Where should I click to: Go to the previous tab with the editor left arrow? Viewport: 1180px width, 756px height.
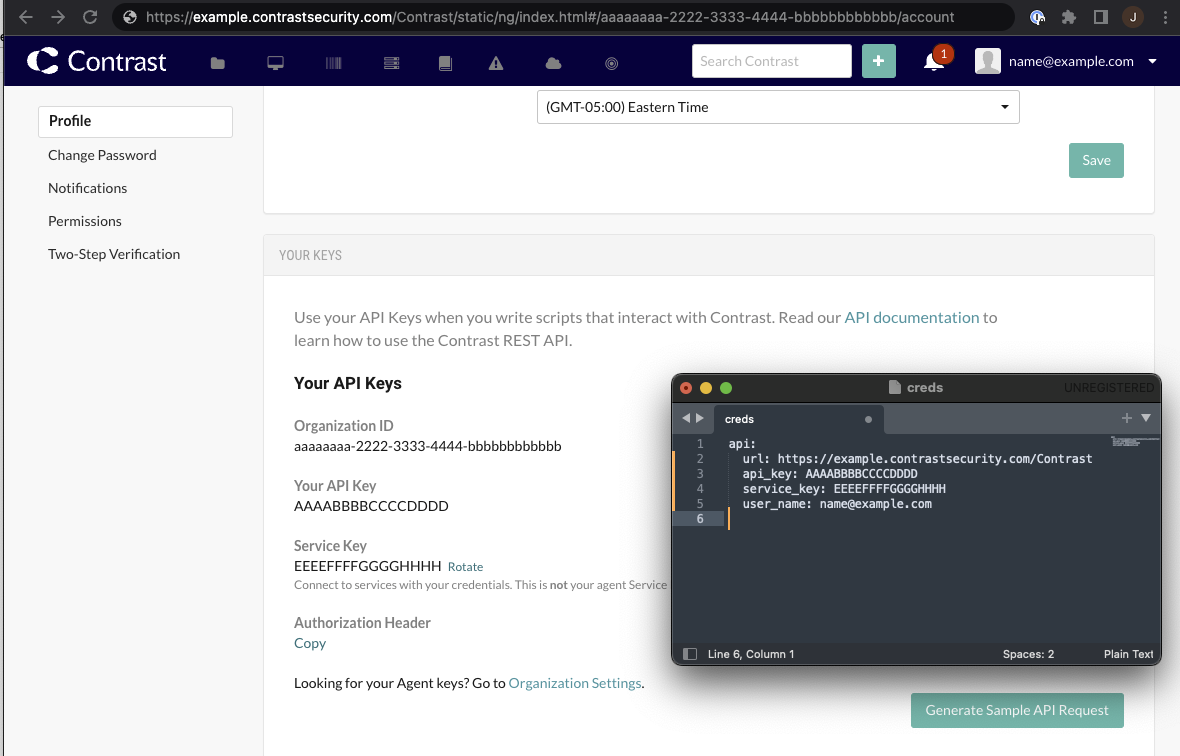click(x=686, y=418)
